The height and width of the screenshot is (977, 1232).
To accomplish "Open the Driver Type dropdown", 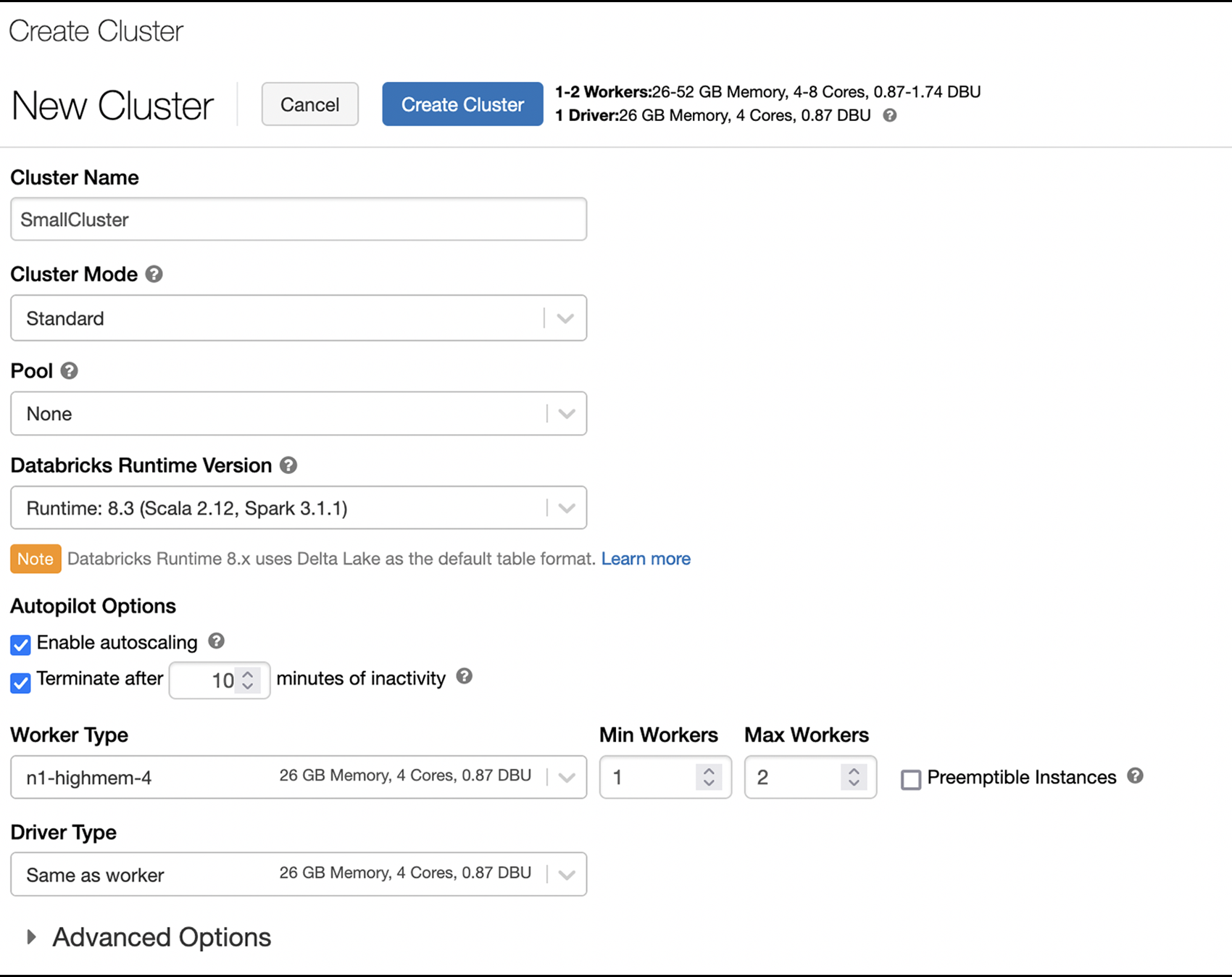I will [x=566, y=873].
